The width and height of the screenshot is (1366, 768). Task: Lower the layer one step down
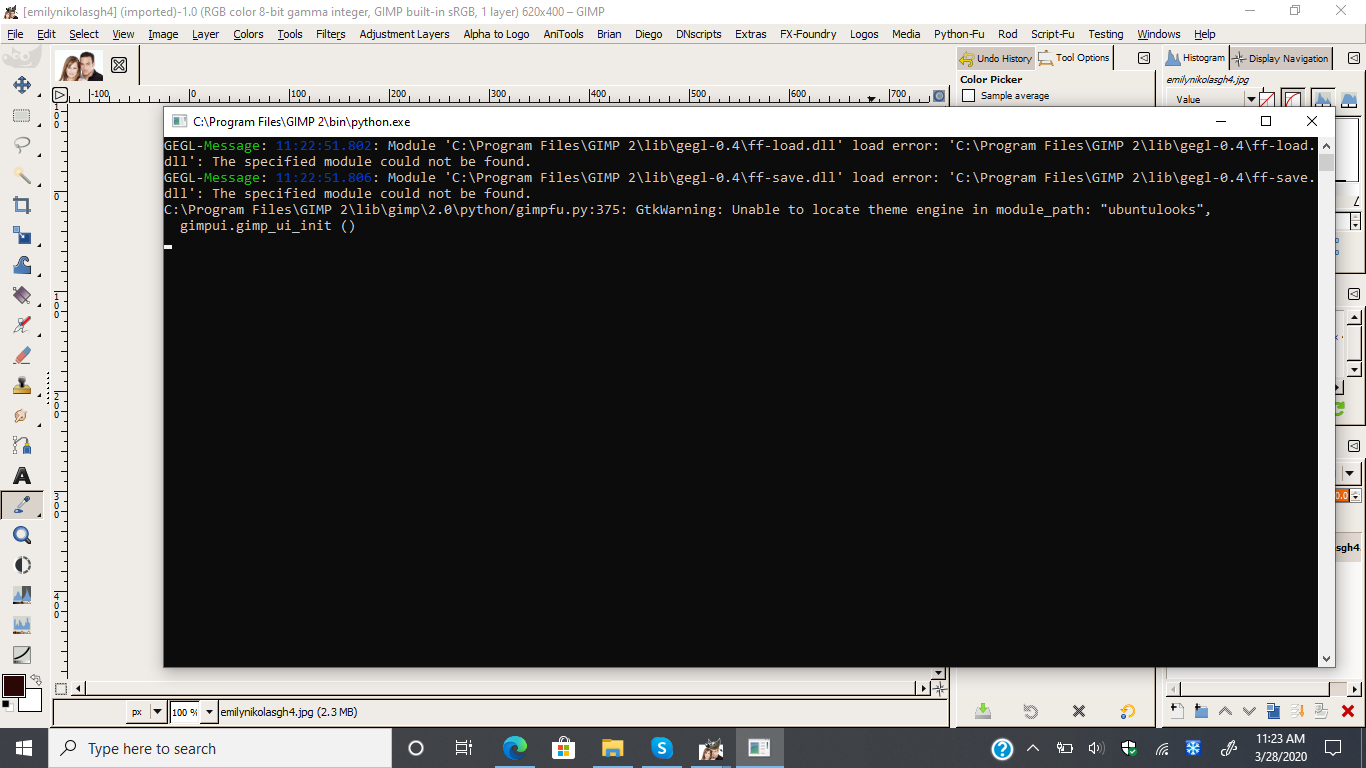(x=1249, y=711)
